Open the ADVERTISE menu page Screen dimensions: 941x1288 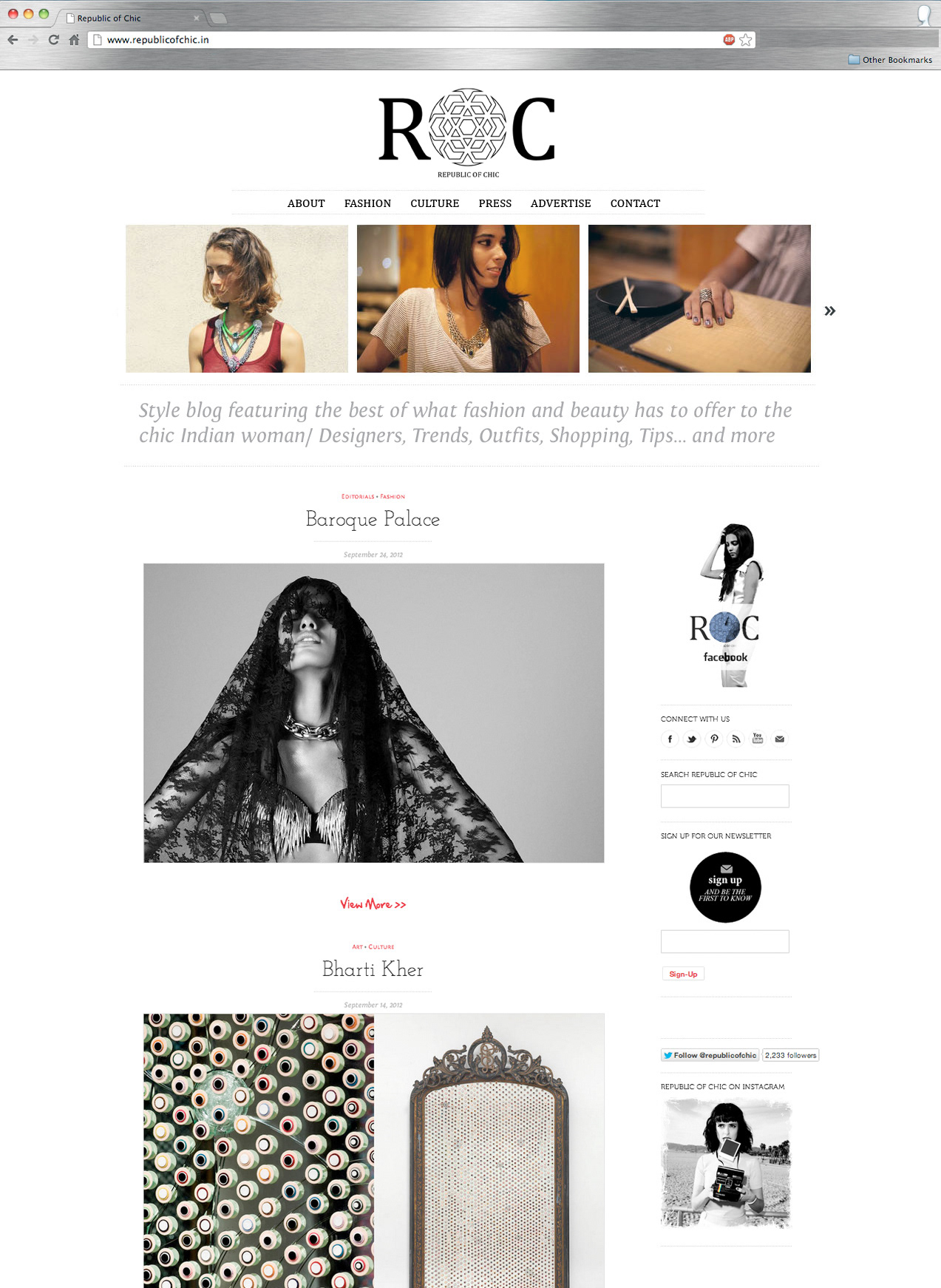pos(560,203)
